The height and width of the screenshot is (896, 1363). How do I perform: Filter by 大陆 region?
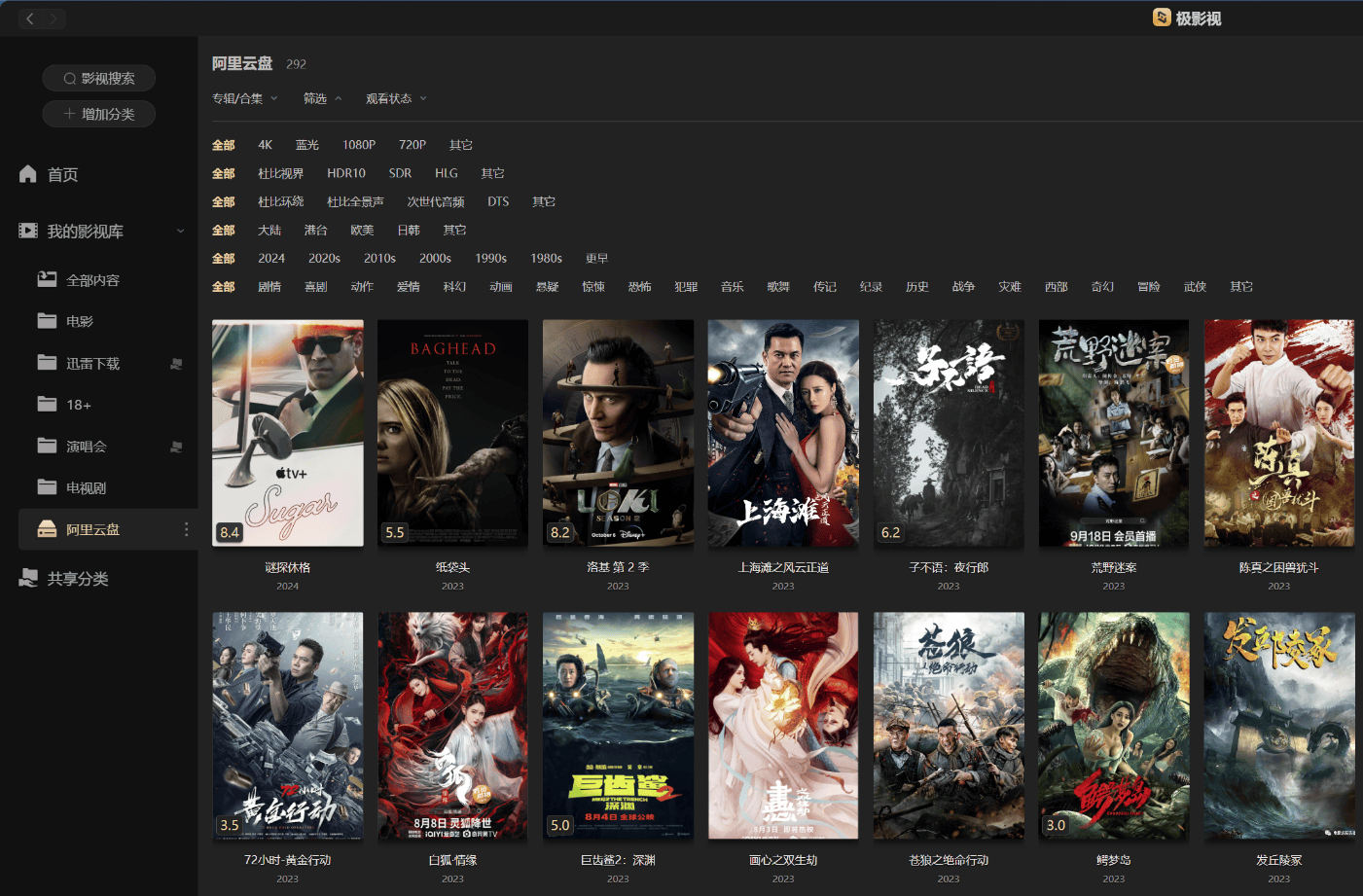coord(269,230)
